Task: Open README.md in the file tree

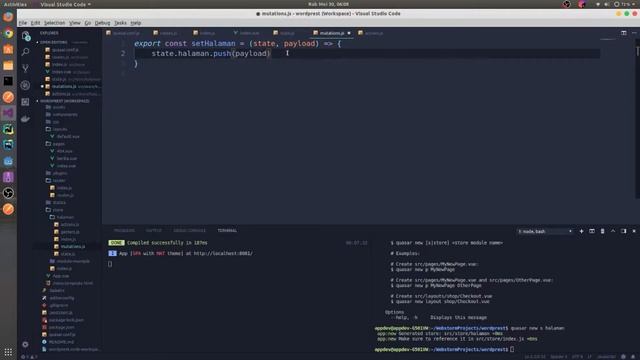Action: (61, 342)
